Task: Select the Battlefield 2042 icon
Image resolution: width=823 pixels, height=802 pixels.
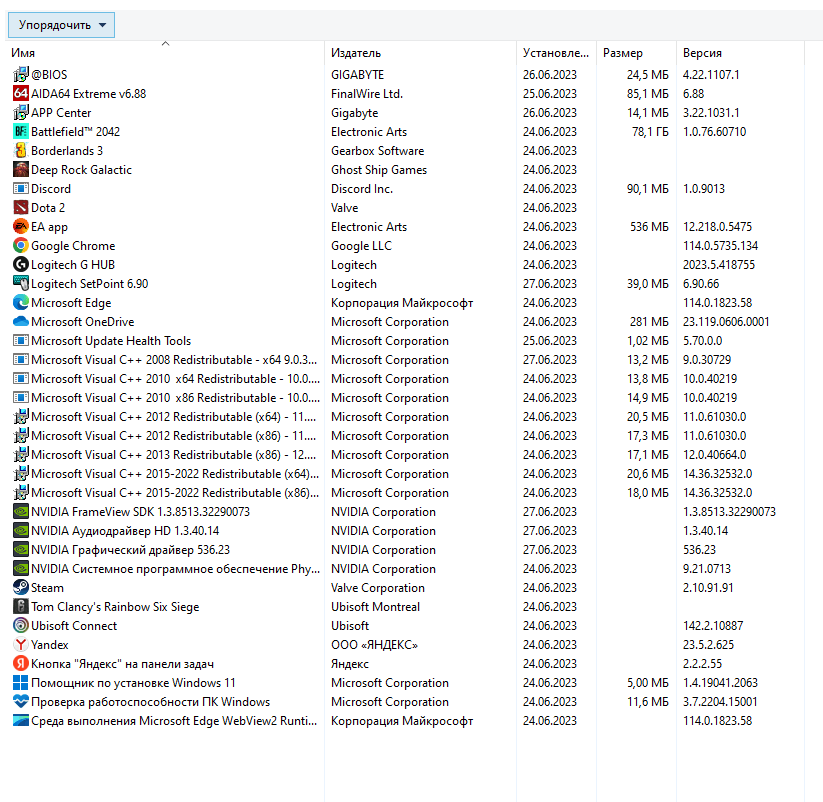Action: (x=20, y=131)
